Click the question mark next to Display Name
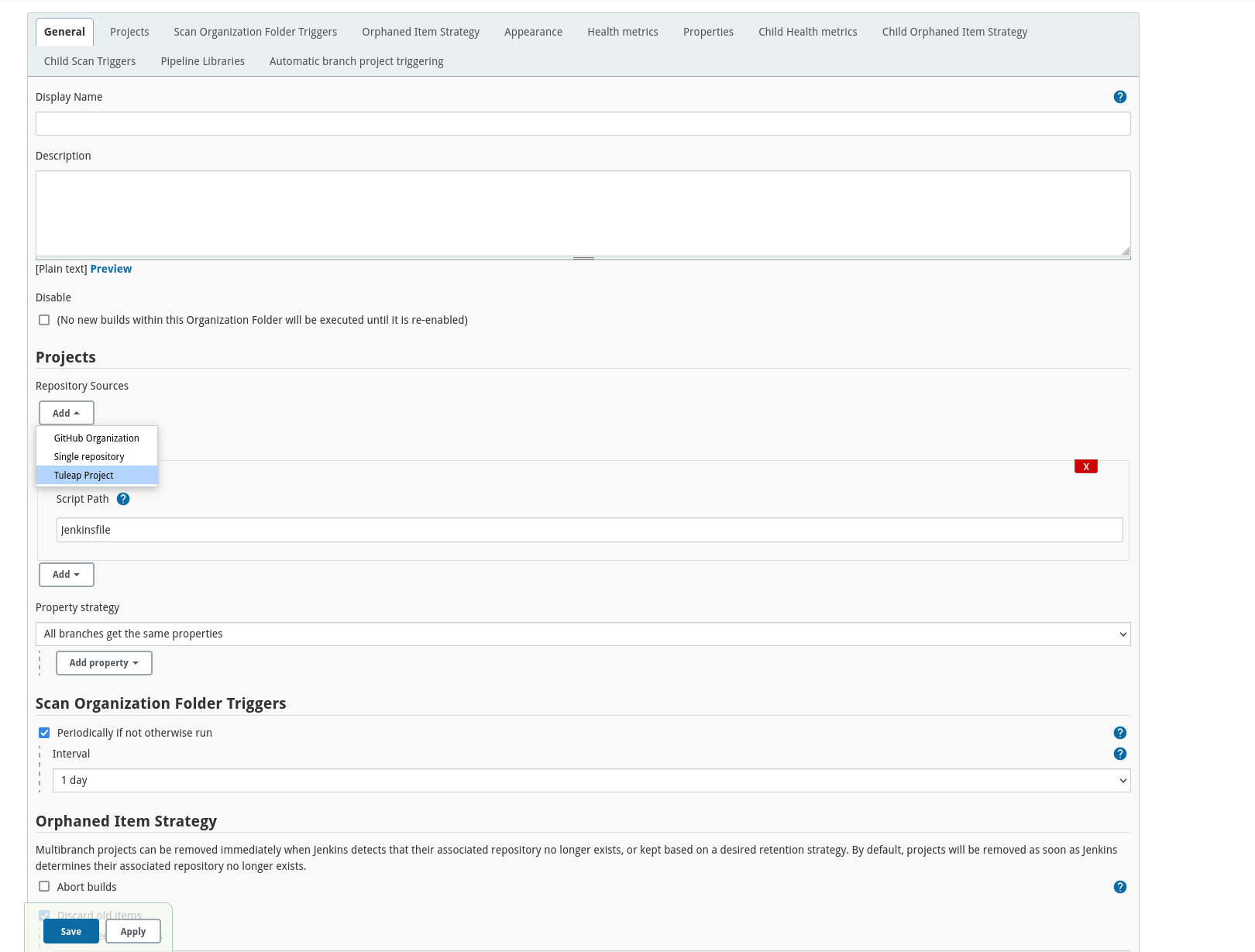This screenshot has height=952, width=1255. coord(1119,96)
